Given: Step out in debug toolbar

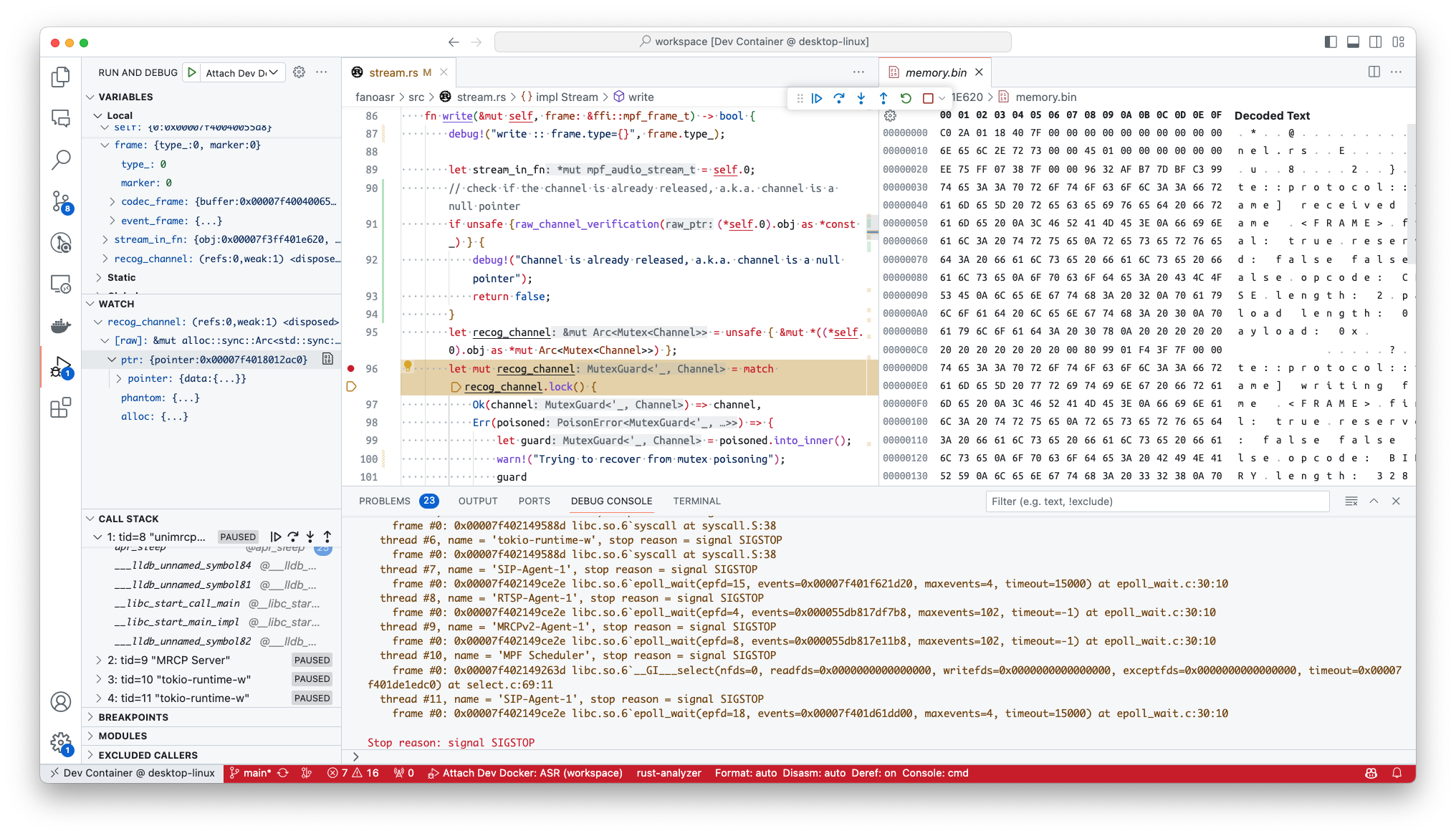Looking at the screenshot, I should [x=883, y=98].
